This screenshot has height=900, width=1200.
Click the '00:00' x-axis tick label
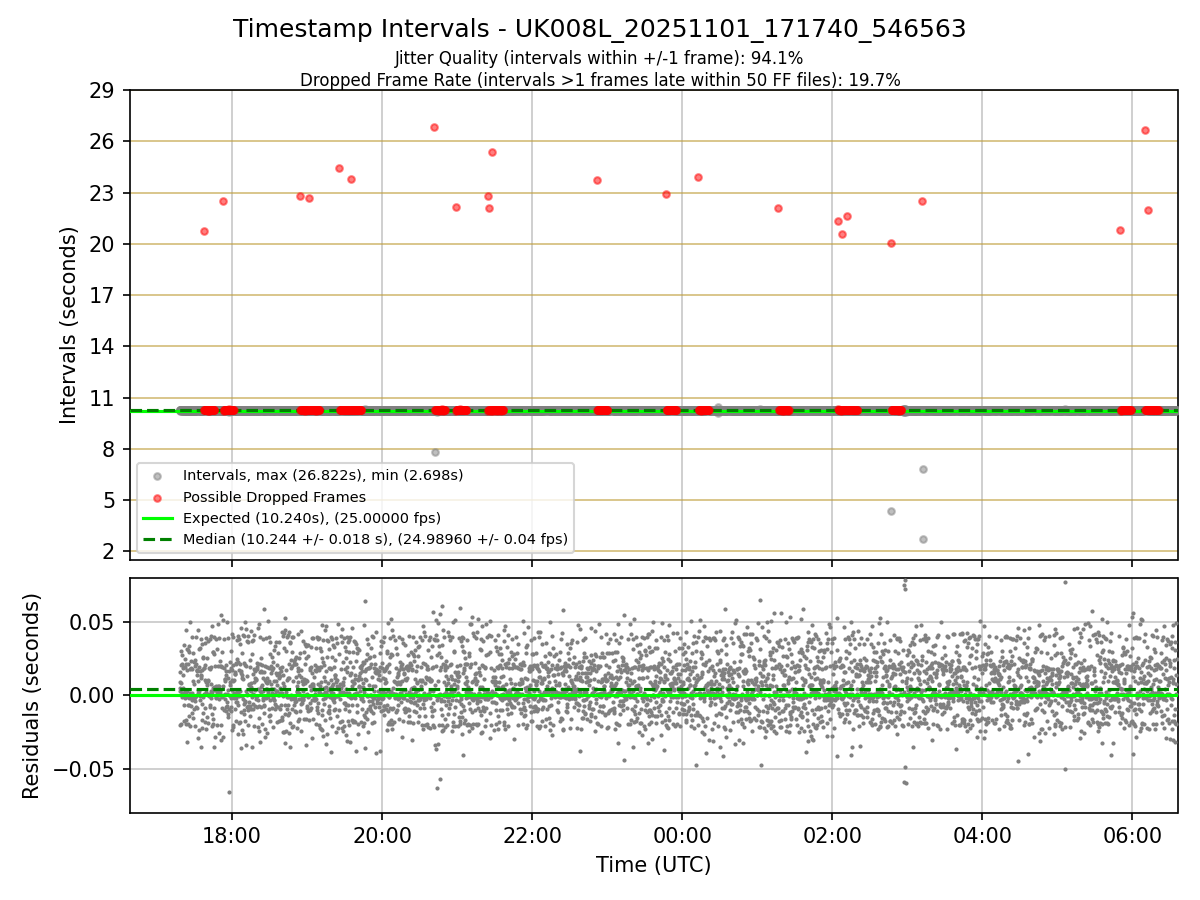pyautogui.click(x=682, y=836)
